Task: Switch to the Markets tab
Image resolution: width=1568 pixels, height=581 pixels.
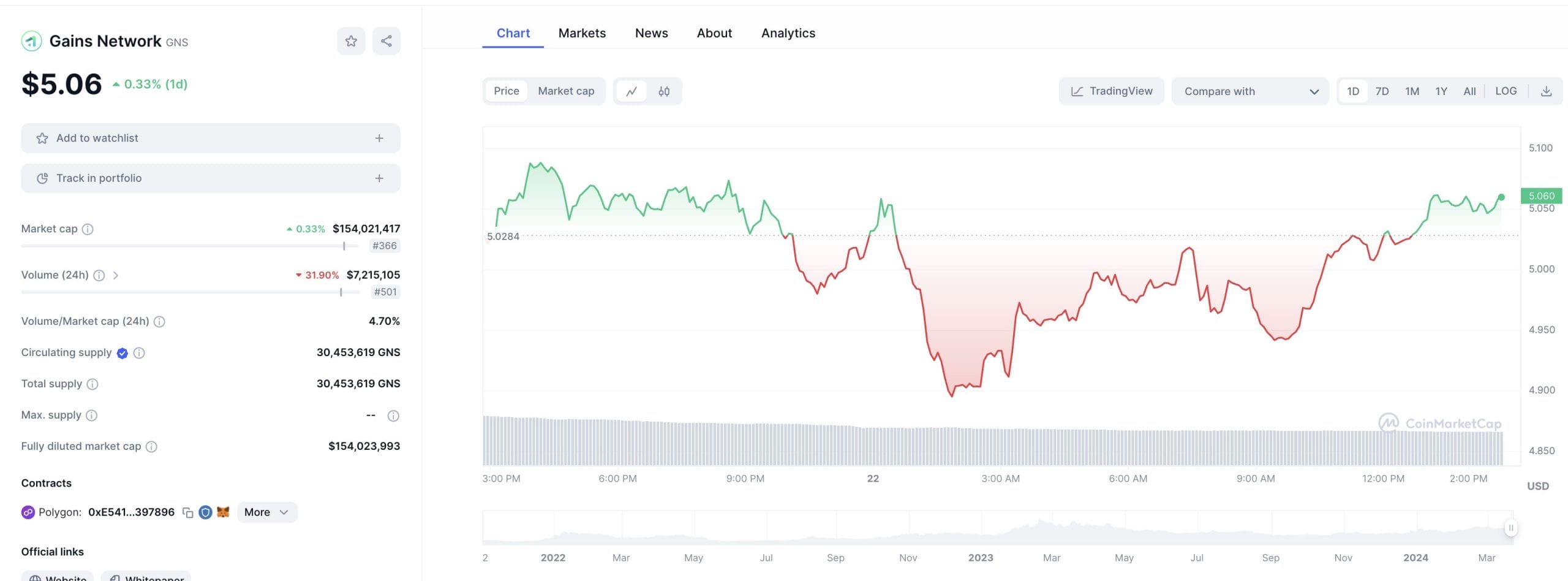Action: 581,33
